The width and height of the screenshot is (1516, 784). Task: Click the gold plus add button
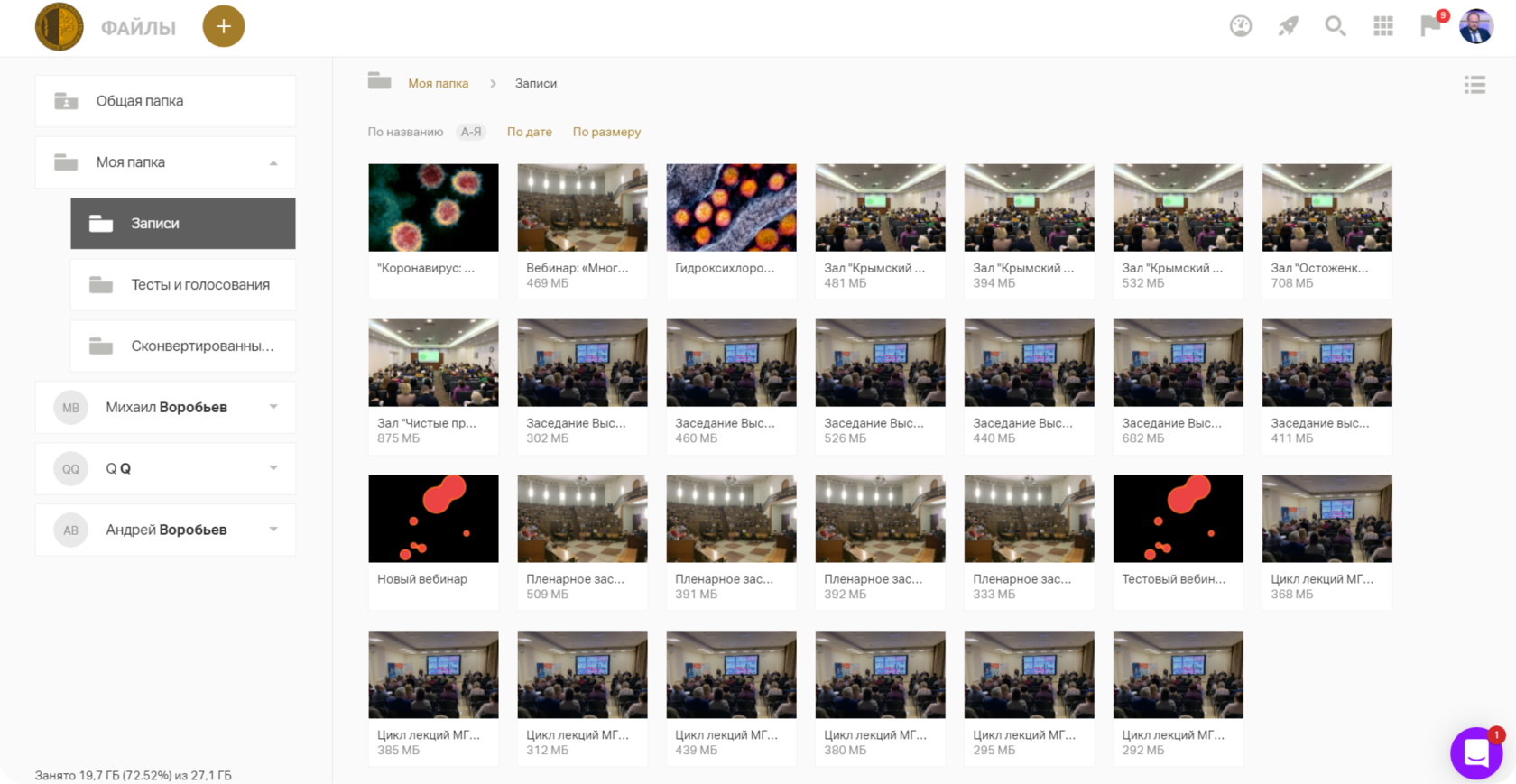(x=223, y=26)
